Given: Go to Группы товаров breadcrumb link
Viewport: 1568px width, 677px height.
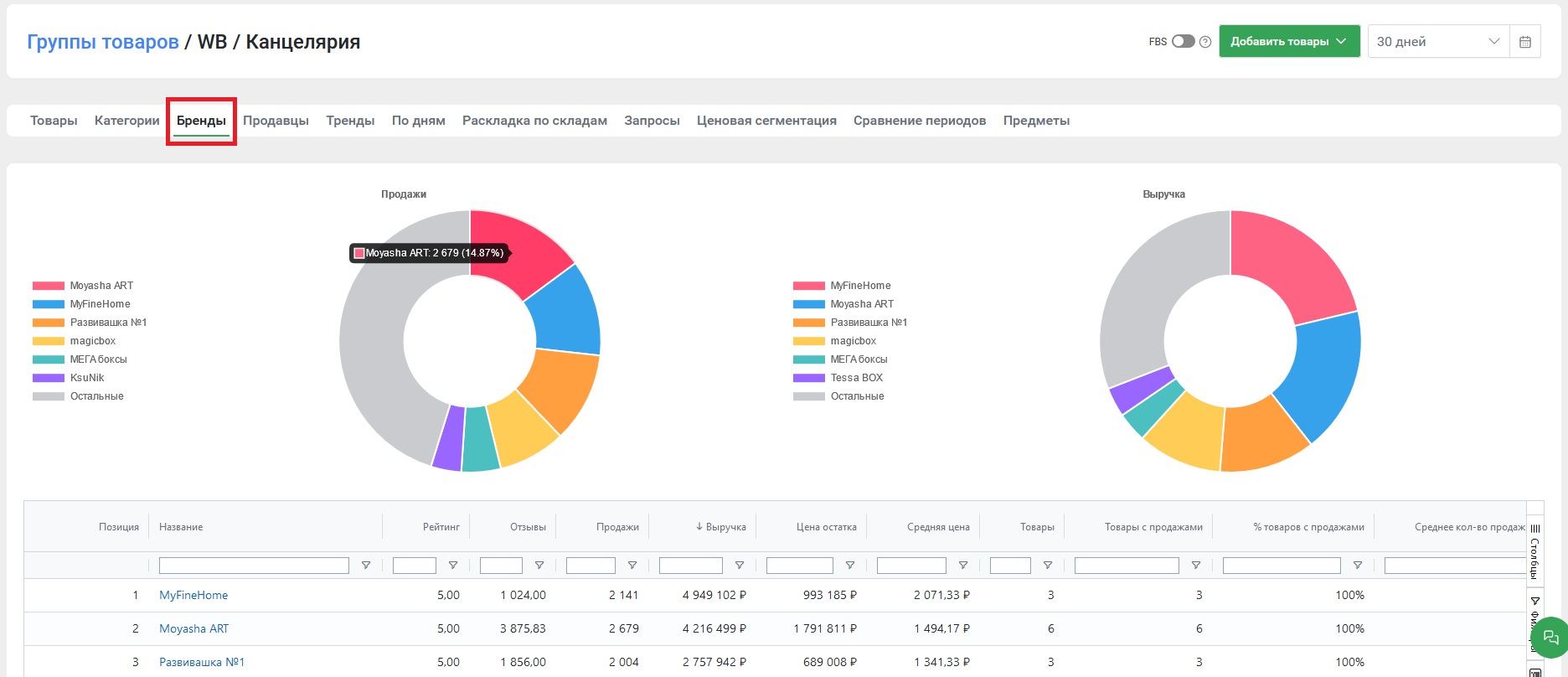Looking at the screenshot, I should [x=103, y=42].
